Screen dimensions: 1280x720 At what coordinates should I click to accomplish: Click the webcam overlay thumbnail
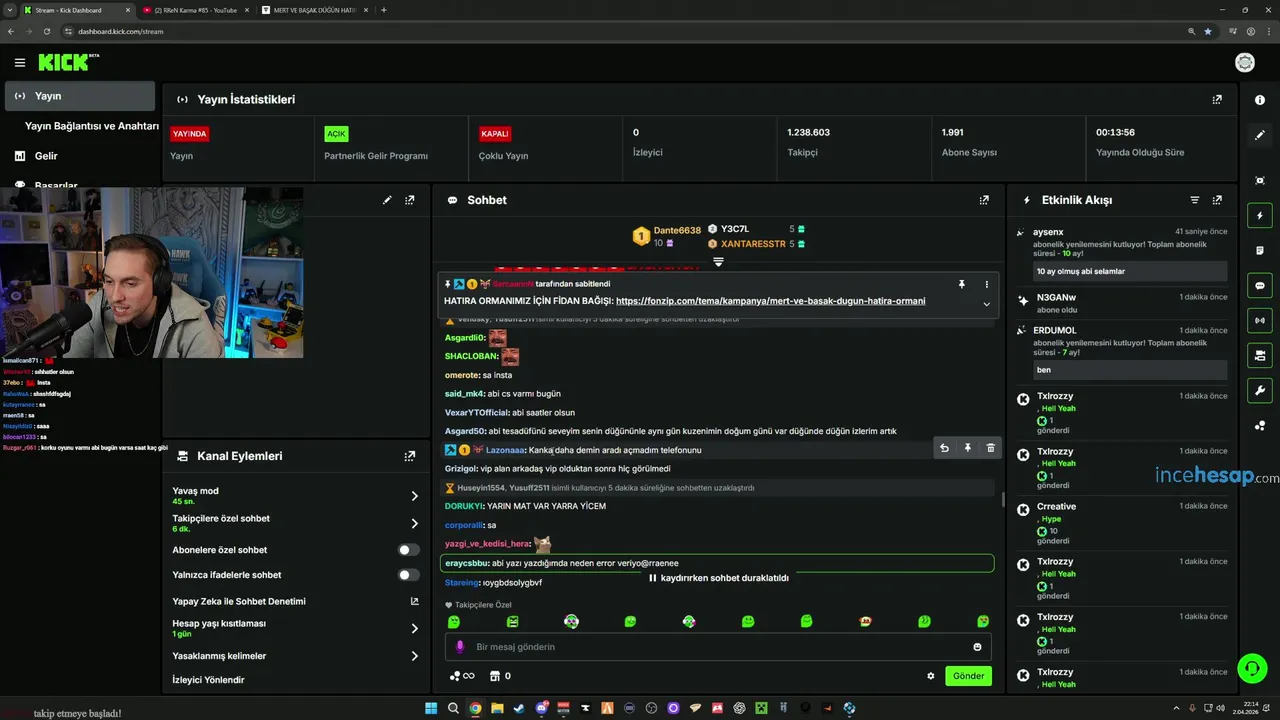pyautogui.click(x=152, y=272)
